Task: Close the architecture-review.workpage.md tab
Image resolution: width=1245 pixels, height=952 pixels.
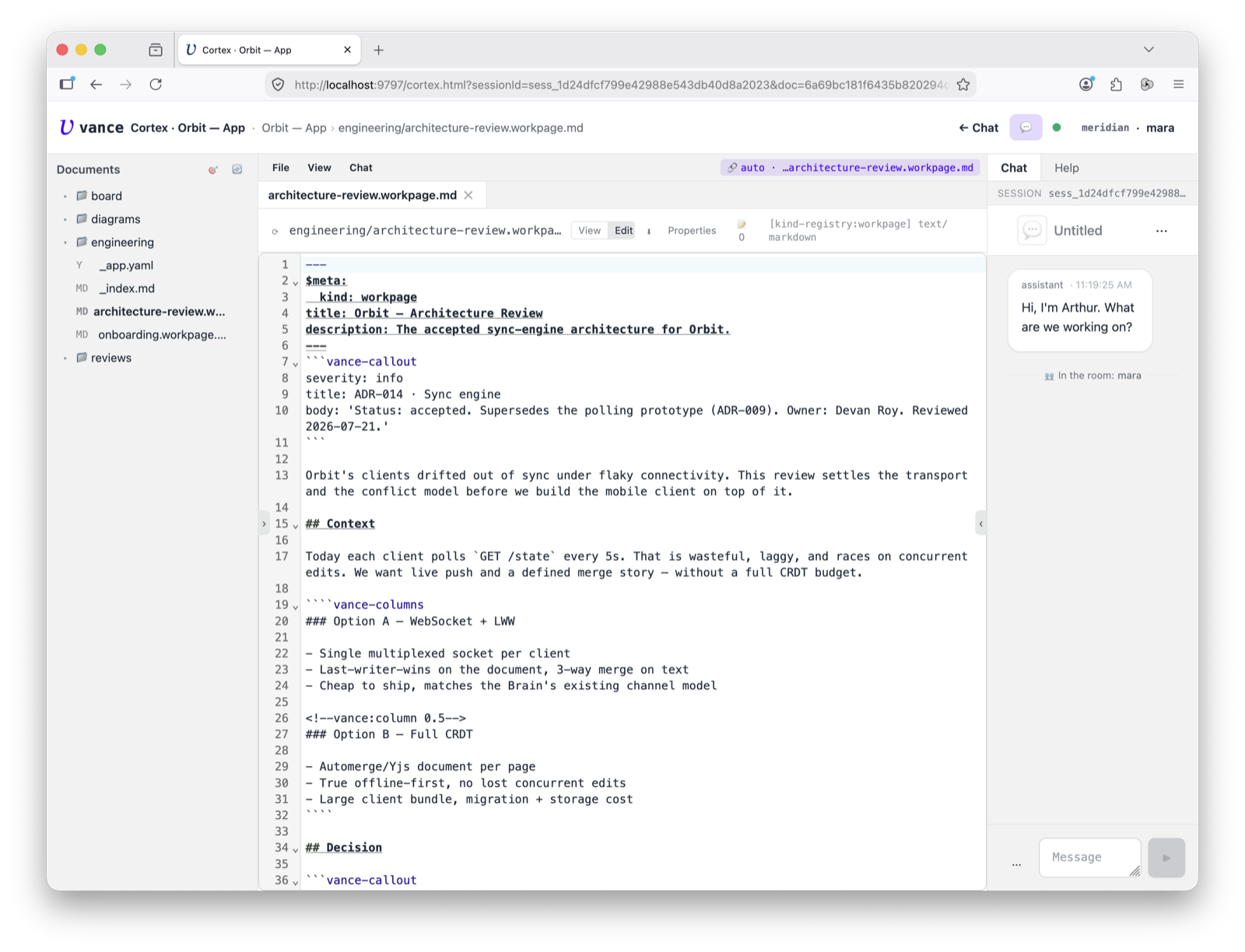Action: pos(468,195)
